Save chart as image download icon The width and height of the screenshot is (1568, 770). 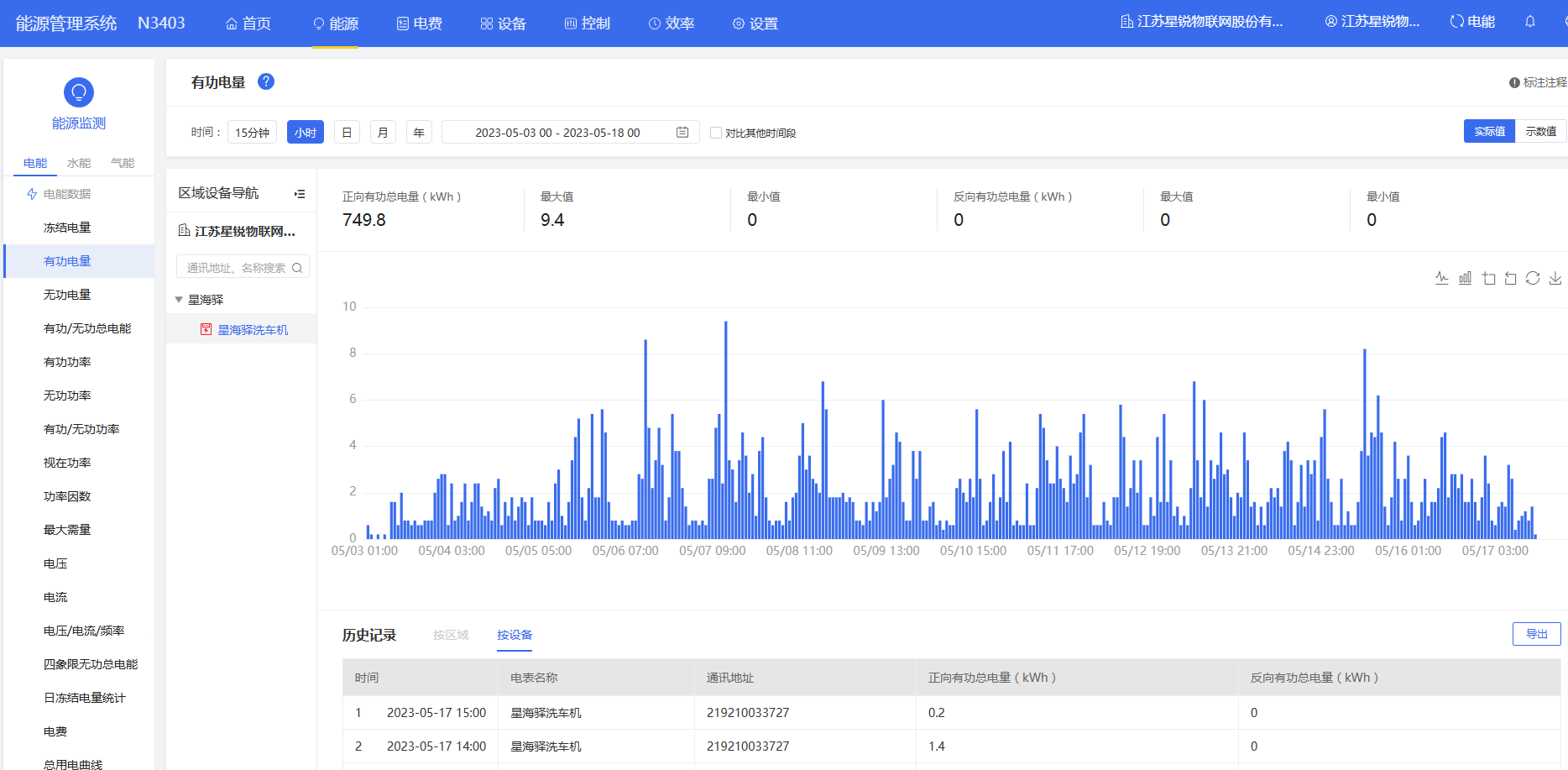point(1555,278)
